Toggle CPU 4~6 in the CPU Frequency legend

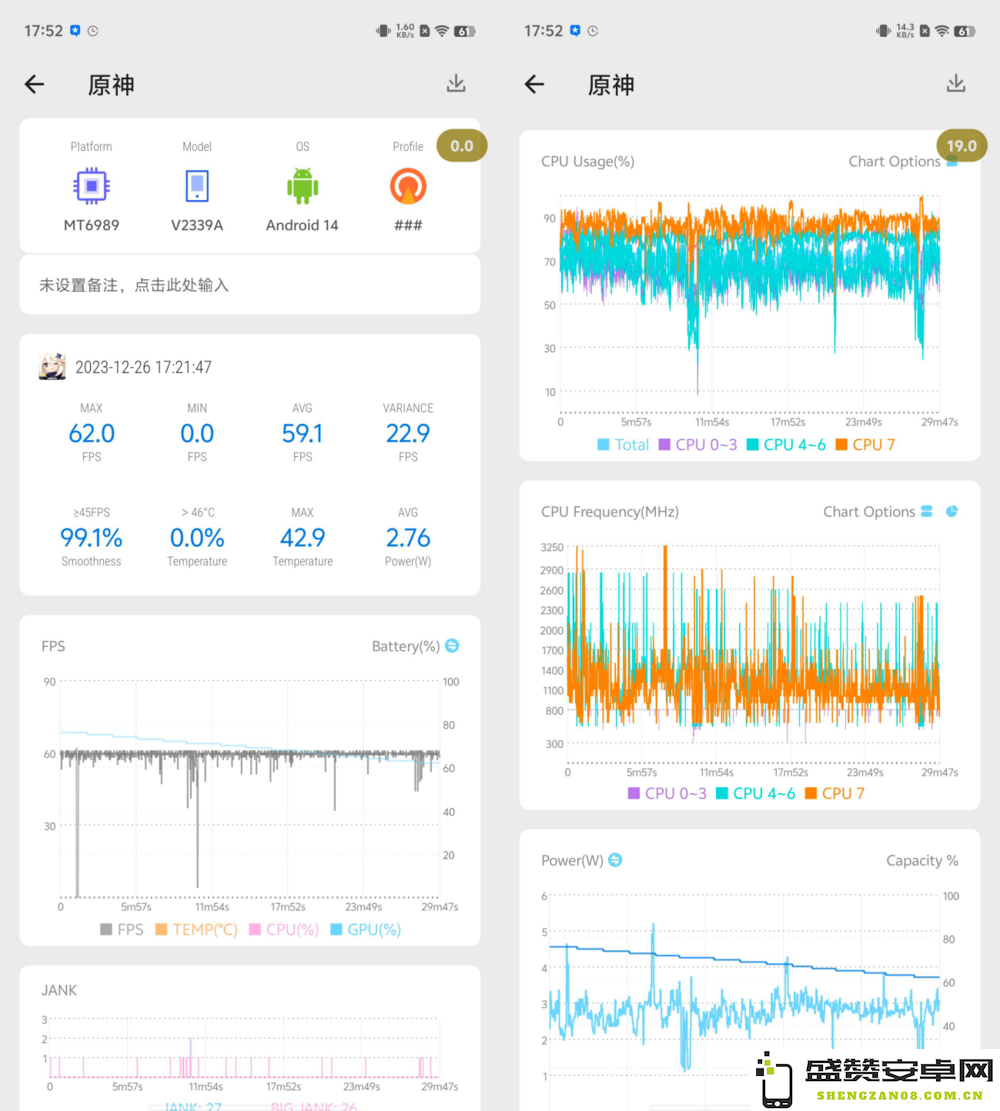(755, 794)
